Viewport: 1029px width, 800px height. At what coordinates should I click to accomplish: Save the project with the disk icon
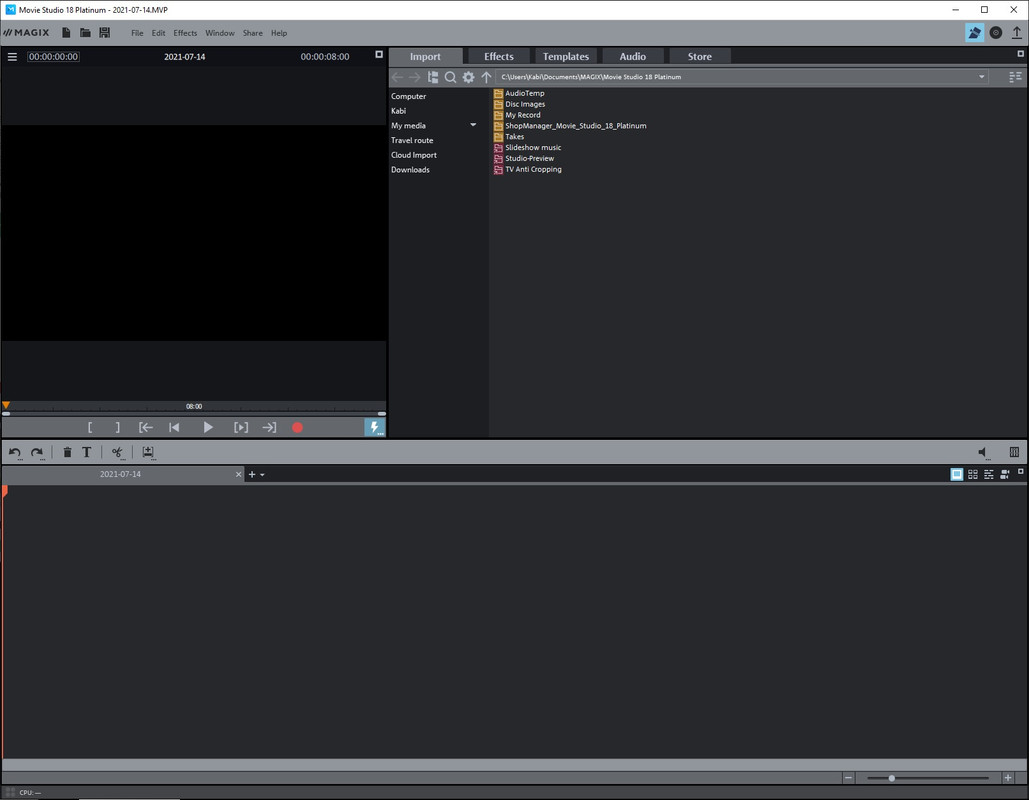[x=104, y=32]
